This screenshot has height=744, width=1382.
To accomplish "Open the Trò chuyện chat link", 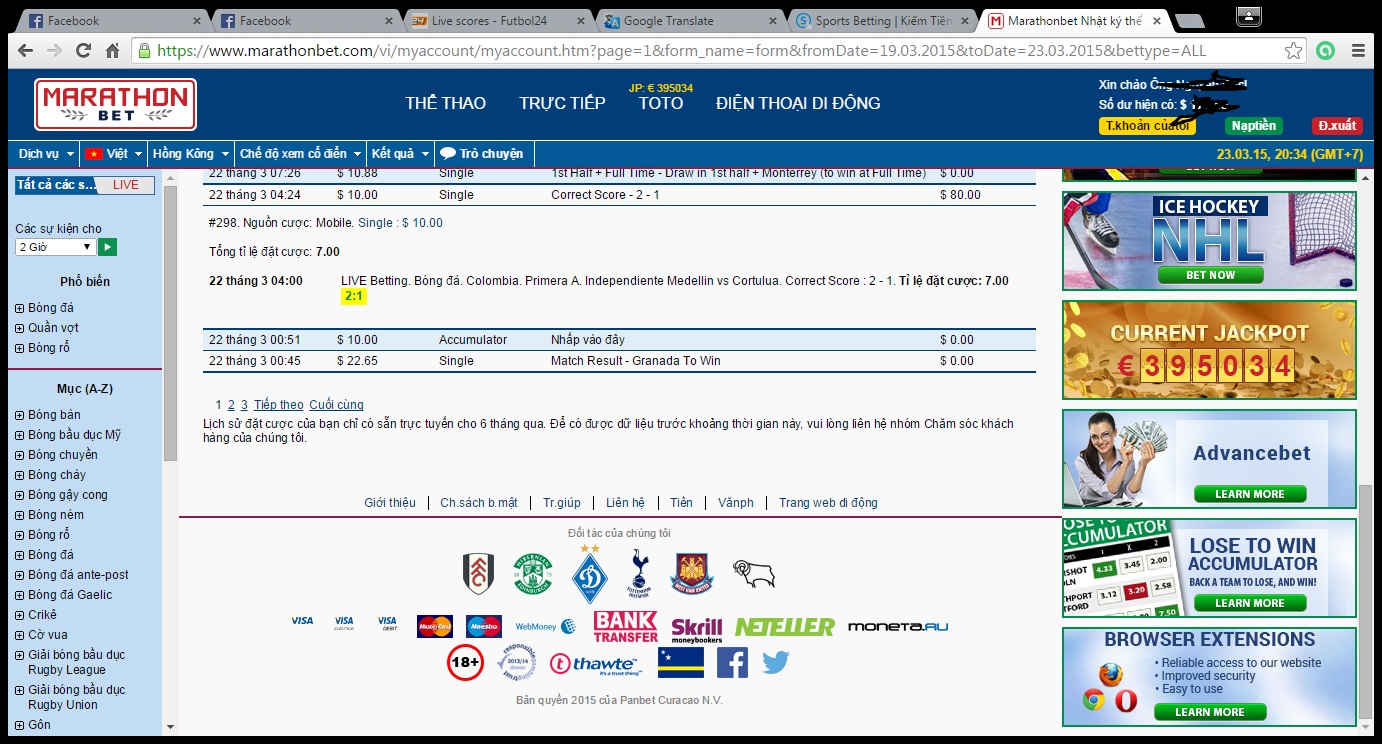I will [482, 154].
